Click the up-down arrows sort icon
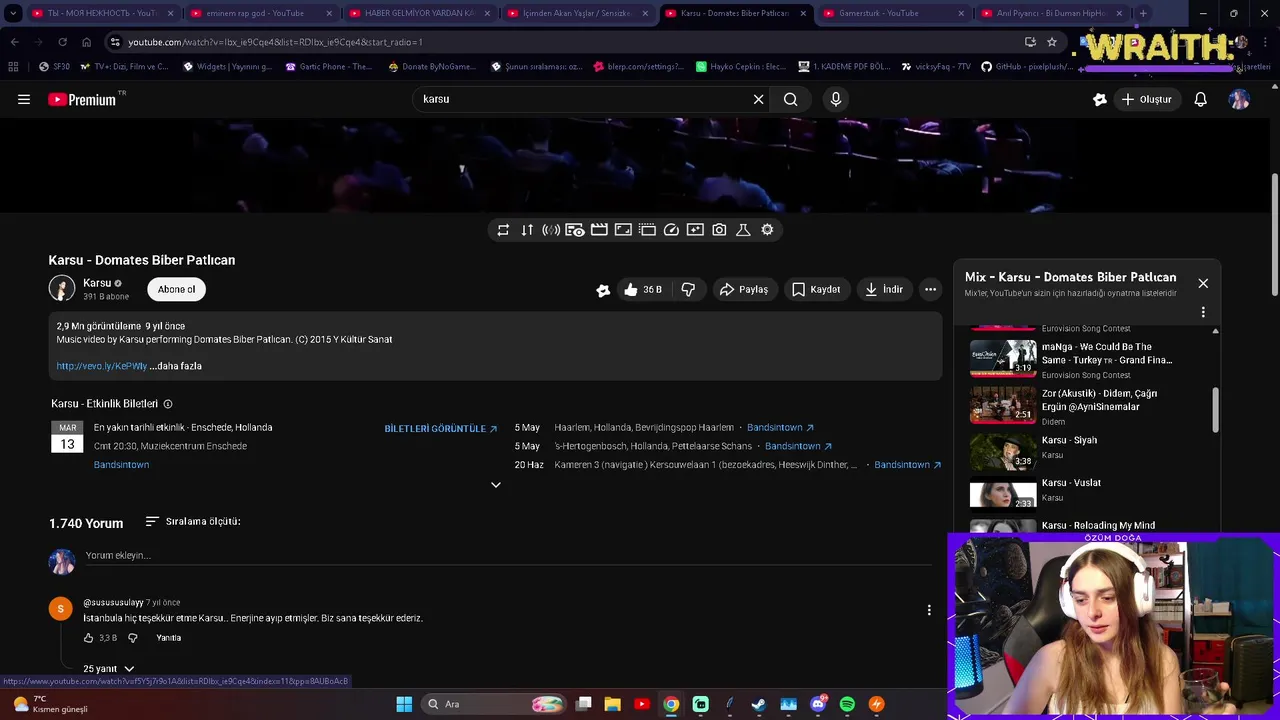The image size is (1280, 720). pos(527,230)
